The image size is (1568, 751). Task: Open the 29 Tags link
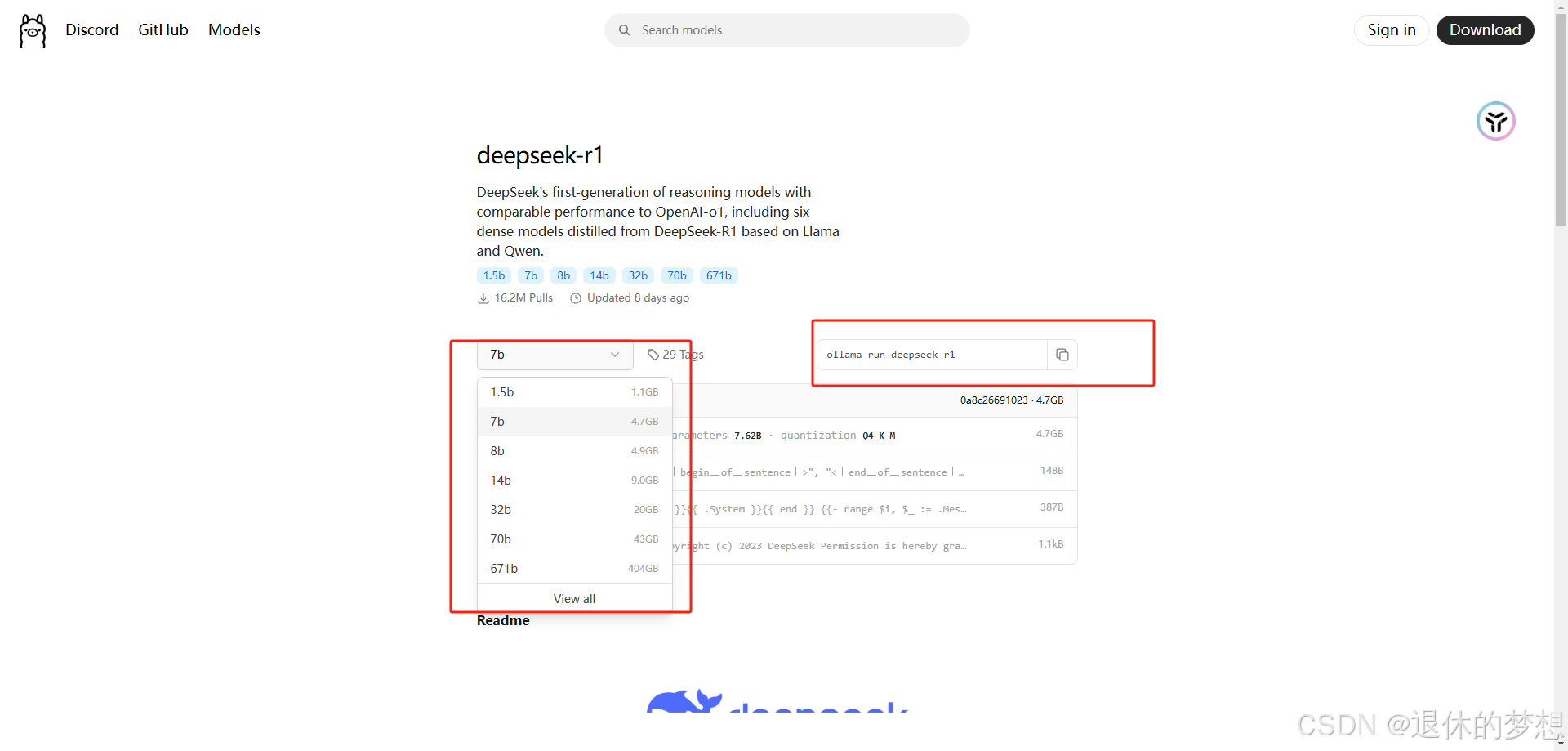675,355
